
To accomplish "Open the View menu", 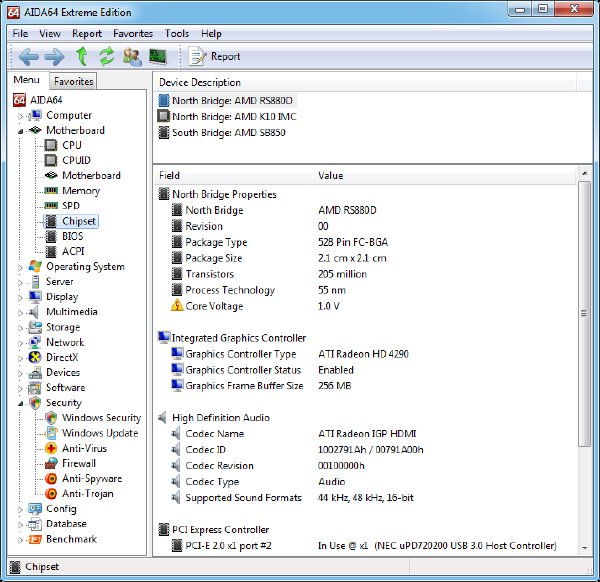I will 50,34.
